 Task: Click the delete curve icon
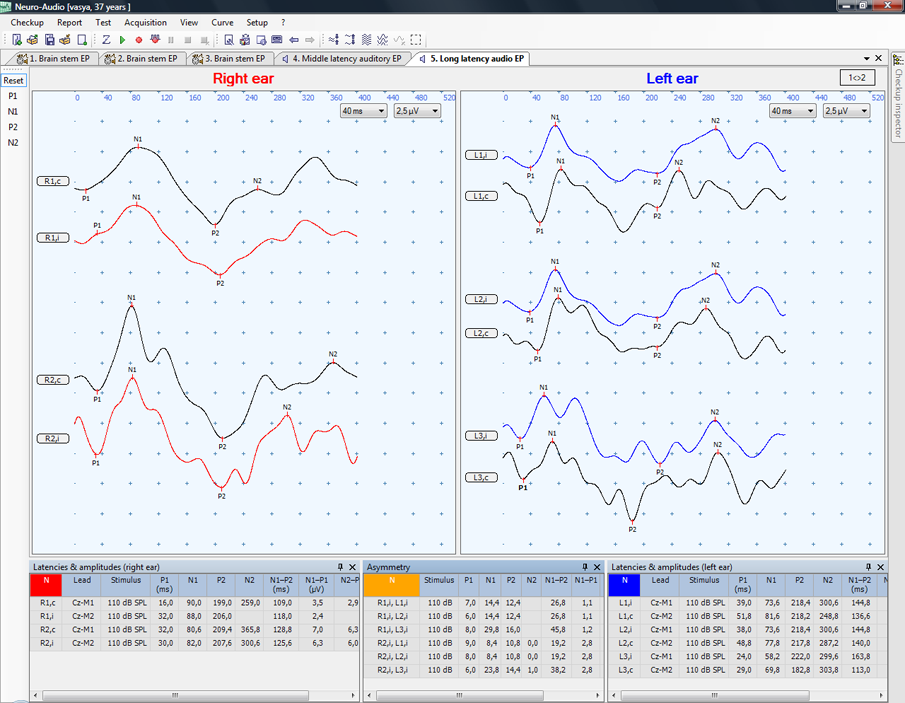tap(399, 40)
